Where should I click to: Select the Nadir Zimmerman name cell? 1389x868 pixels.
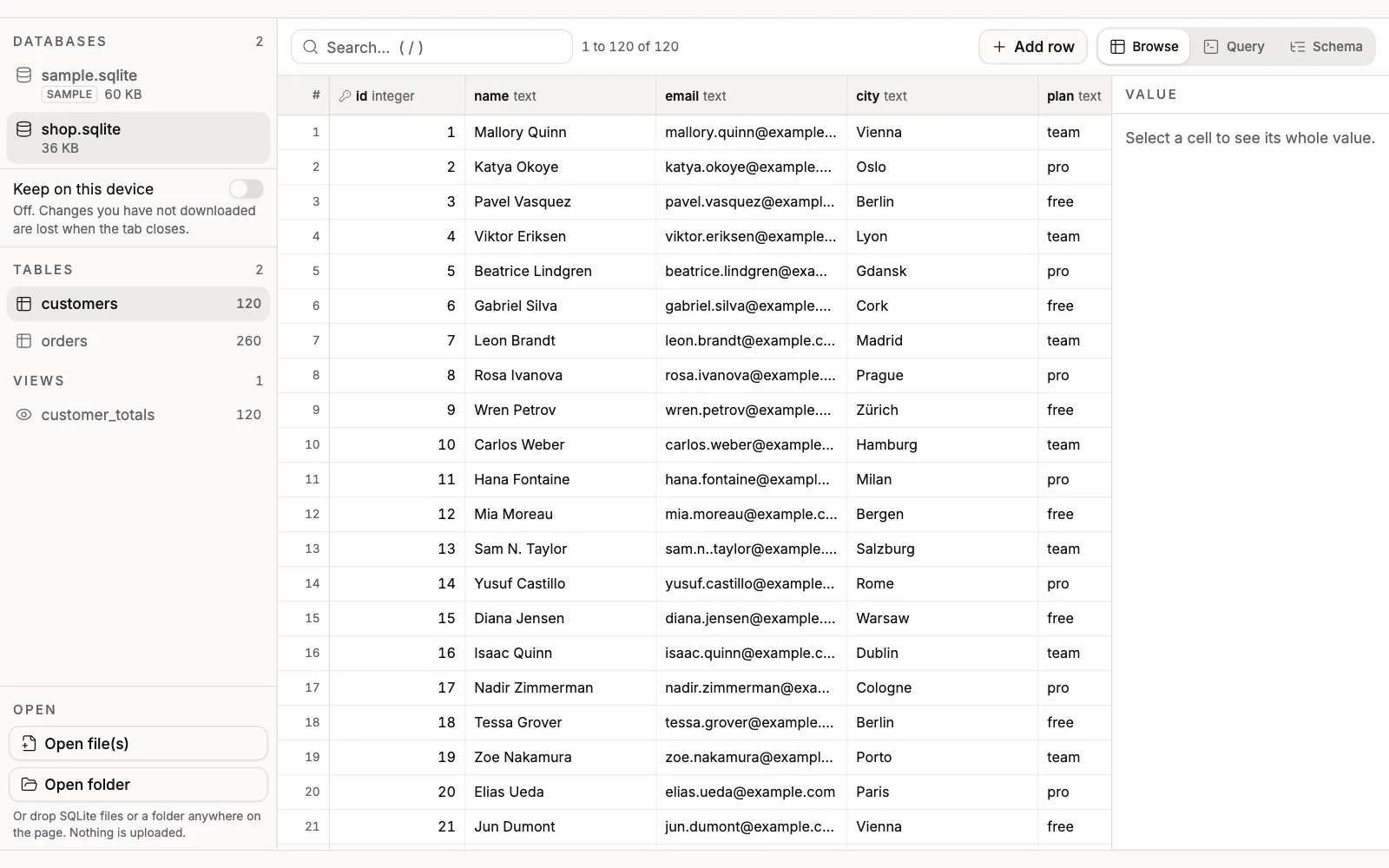560,688
